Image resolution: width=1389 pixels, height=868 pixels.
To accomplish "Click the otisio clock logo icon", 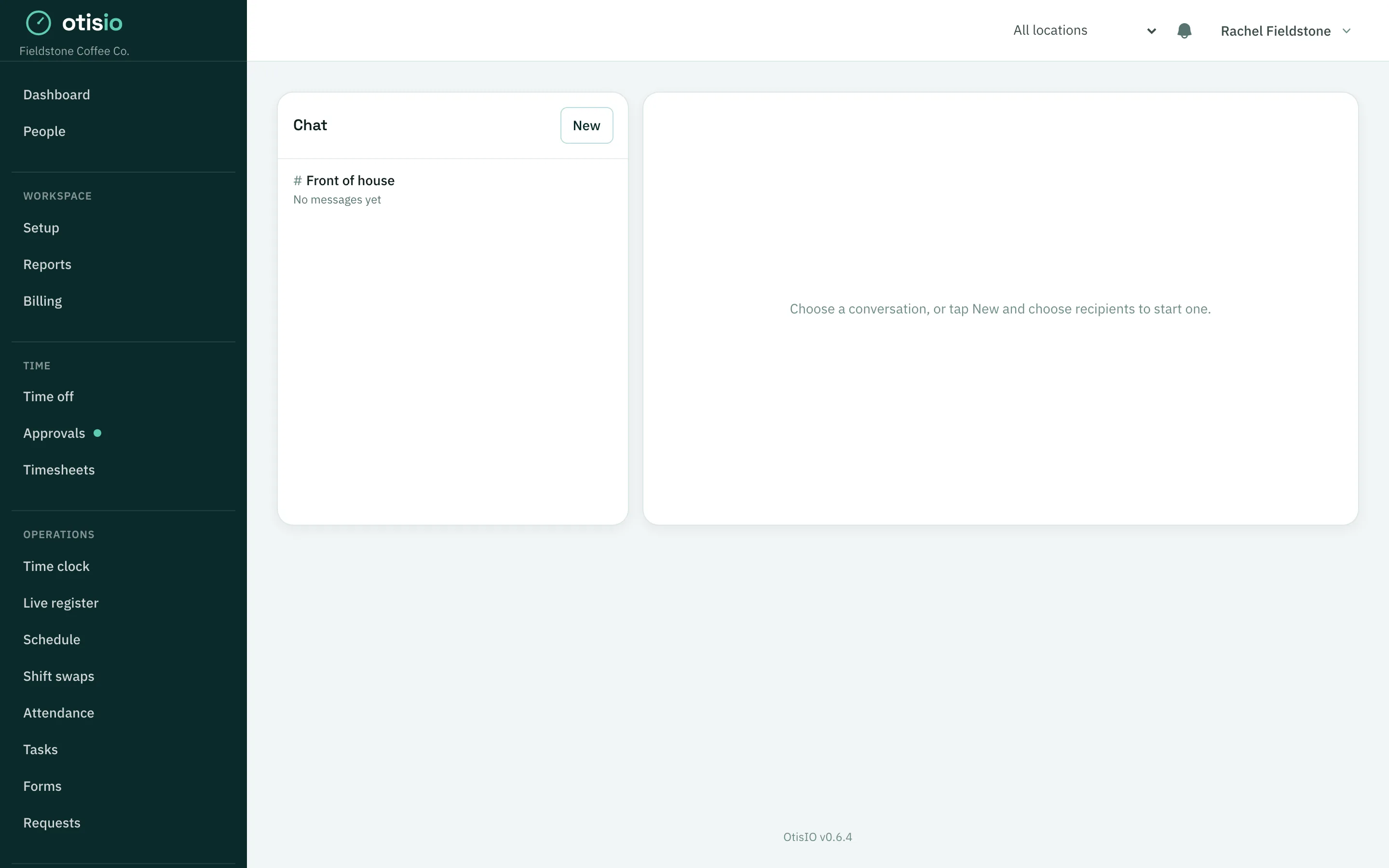I will tap(39, 23).
